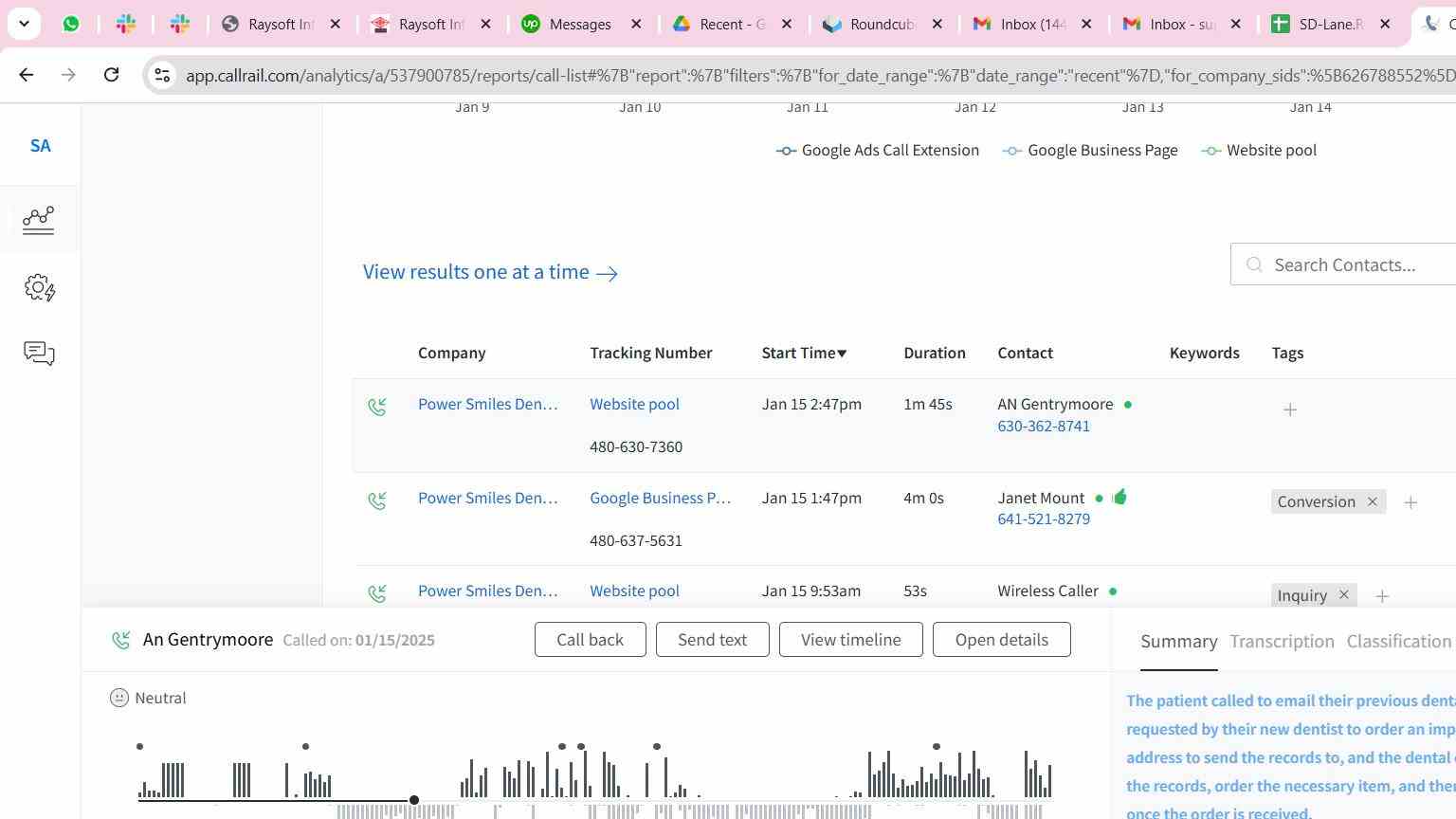
Task: Click the Open details button
Action: point(1001,640)
